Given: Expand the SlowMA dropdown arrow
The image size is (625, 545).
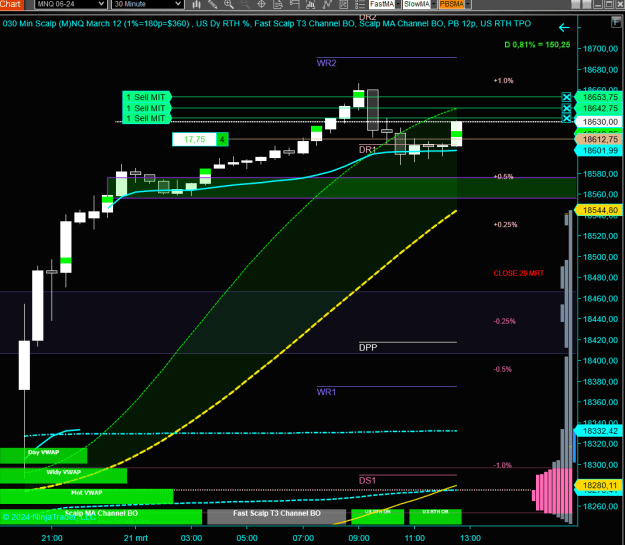Looking at the screenshot, I should [434, 4].
